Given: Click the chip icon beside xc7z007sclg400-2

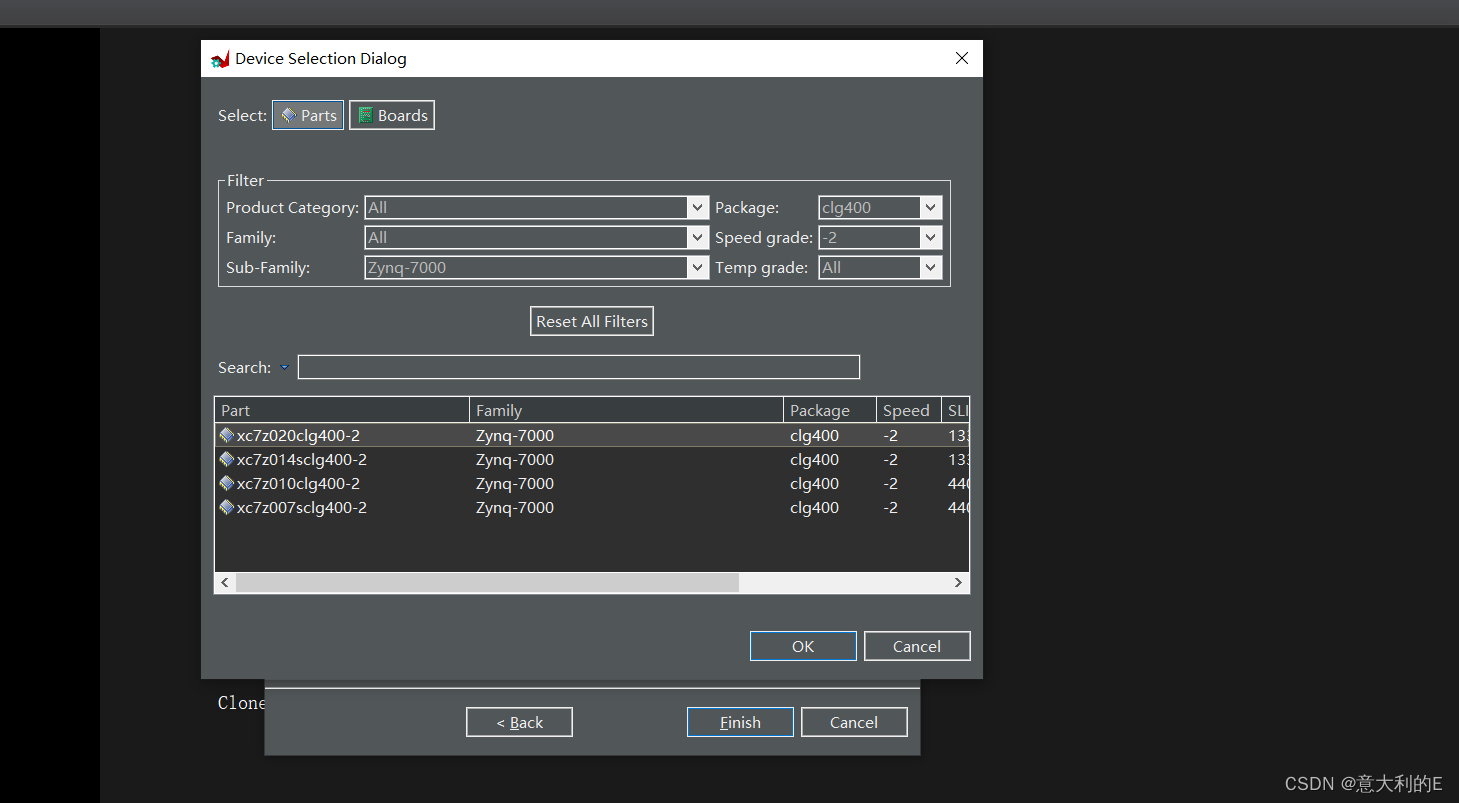Looking at the screenshot, I should (227, 508).
